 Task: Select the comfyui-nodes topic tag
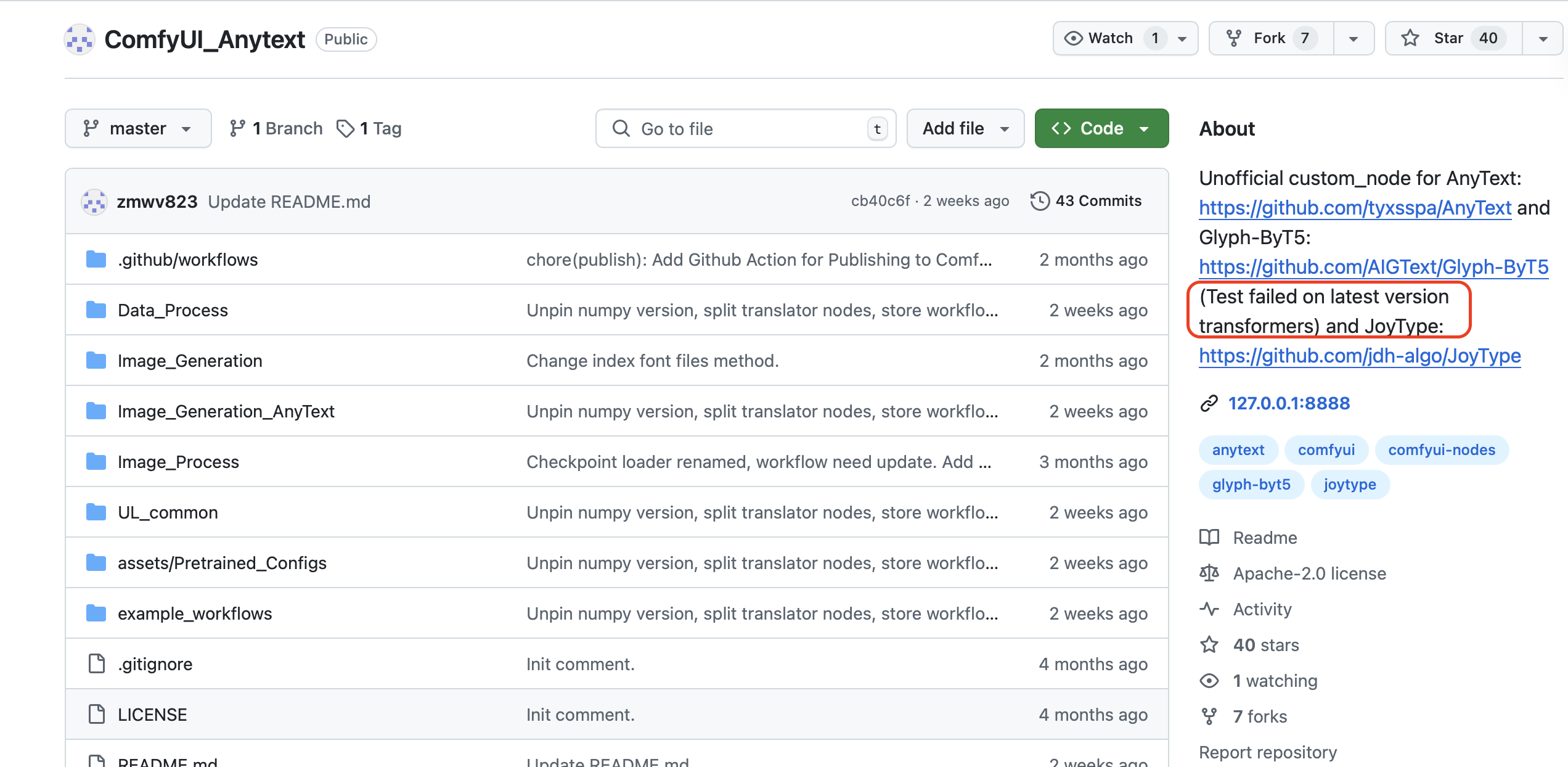(x=1441, y=450)
